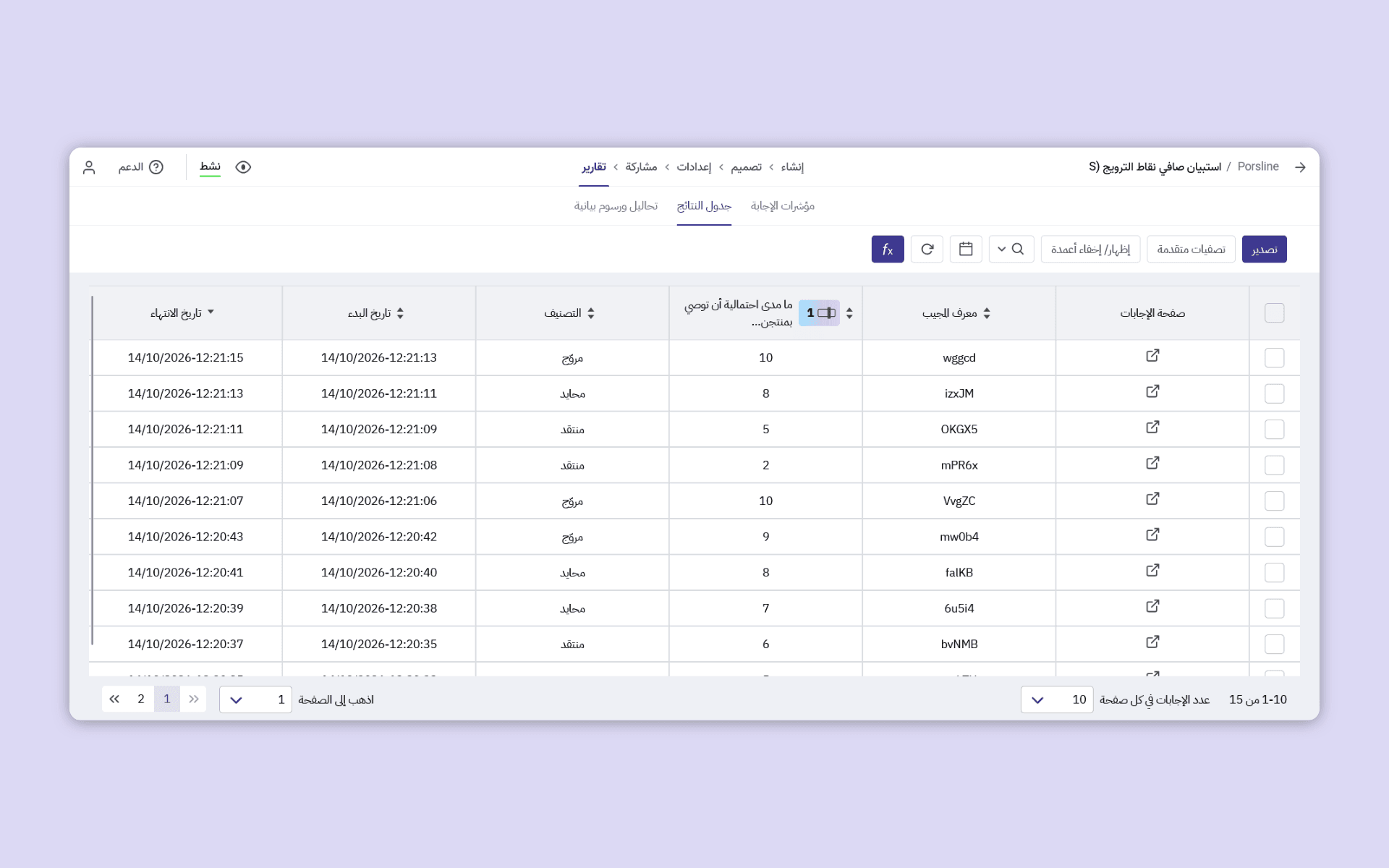
Task: Switch to تحاليل ورسوم بيانية tab
Action: coord(616,206)
